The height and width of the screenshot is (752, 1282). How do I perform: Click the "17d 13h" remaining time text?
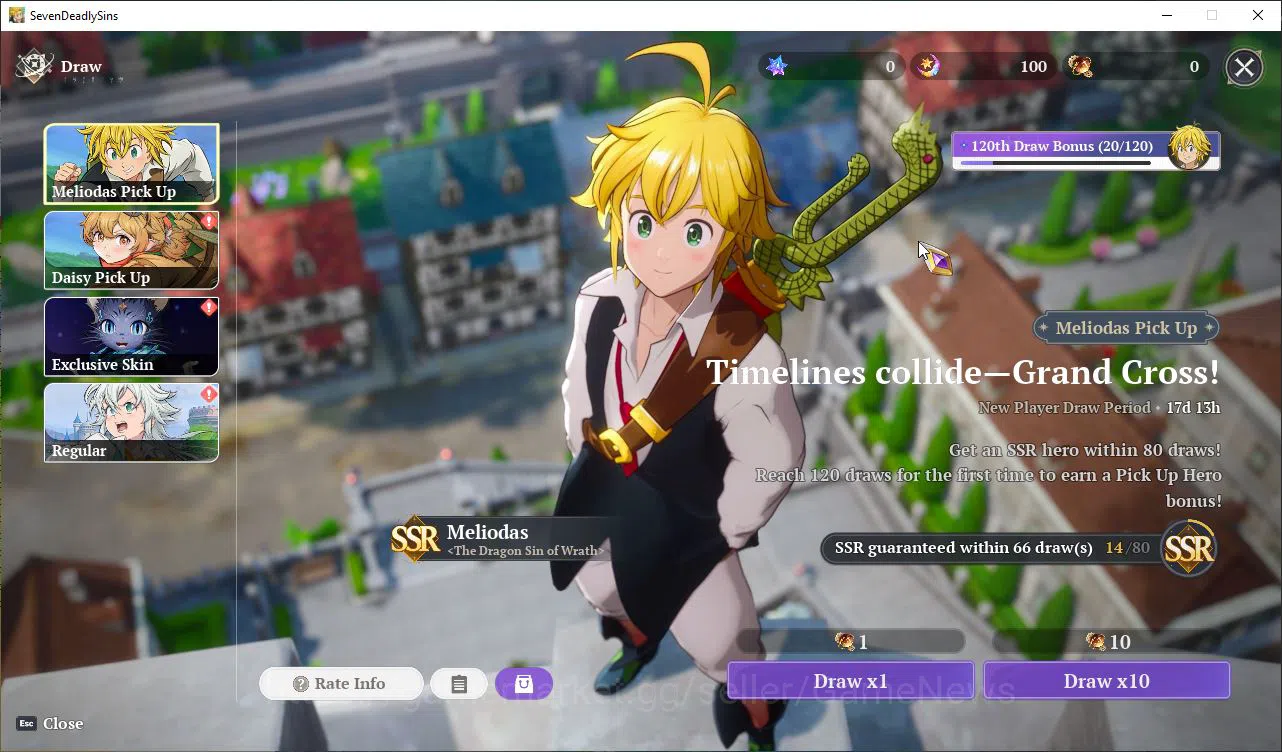[x=1193, y=408]
